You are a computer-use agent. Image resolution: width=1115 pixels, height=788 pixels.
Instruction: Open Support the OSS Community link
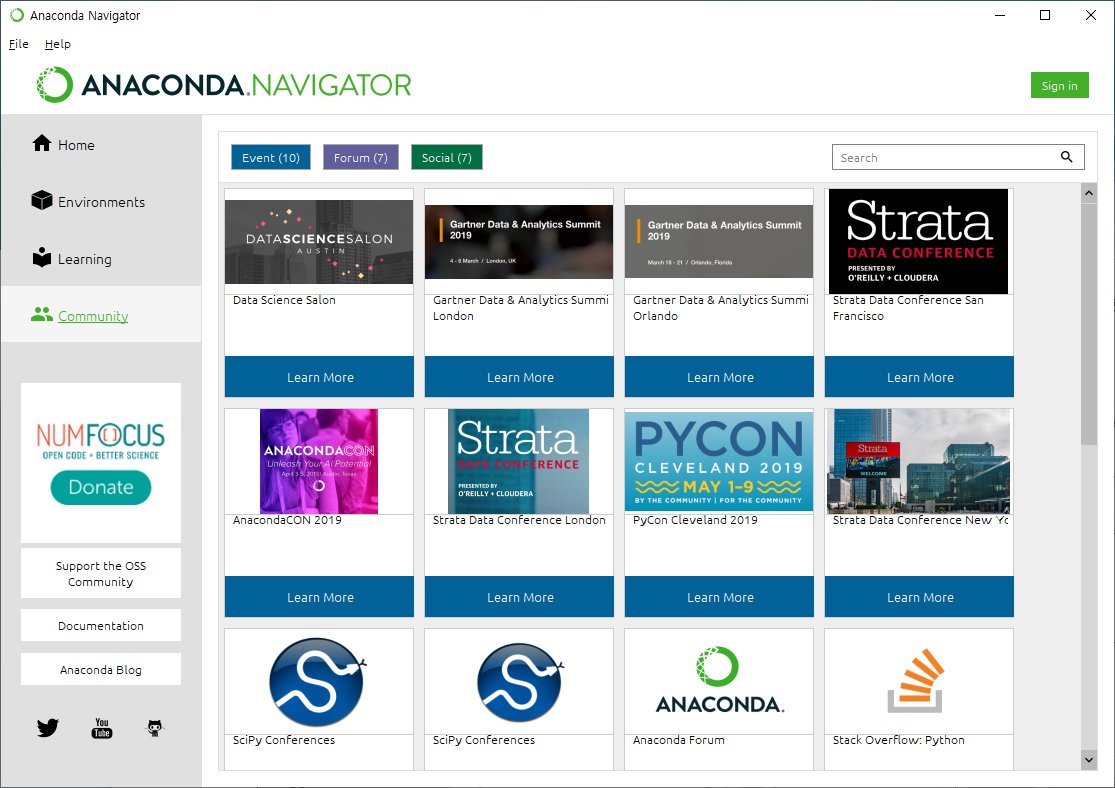point(101,573)
